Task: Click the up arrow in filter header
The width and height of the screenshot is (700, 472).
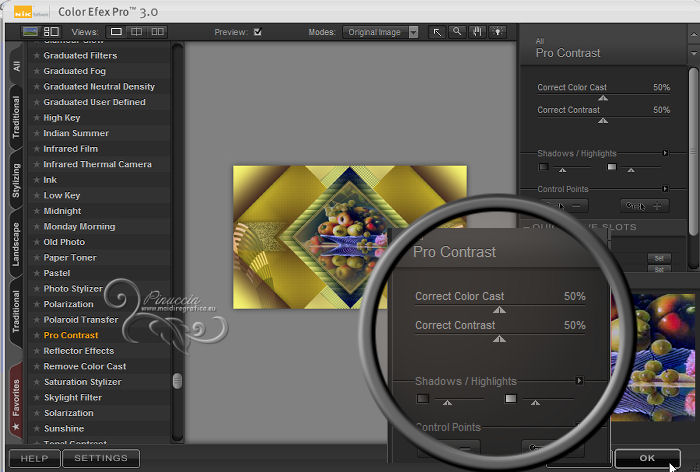Action: 694,34
